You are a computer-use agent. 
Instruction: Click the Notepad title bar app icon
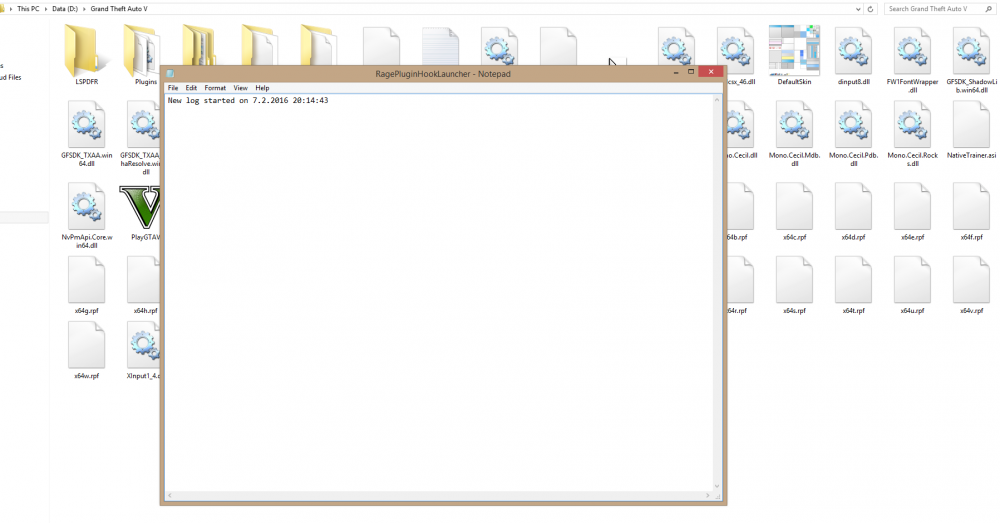pyautogui.click(x=170, y=73)
